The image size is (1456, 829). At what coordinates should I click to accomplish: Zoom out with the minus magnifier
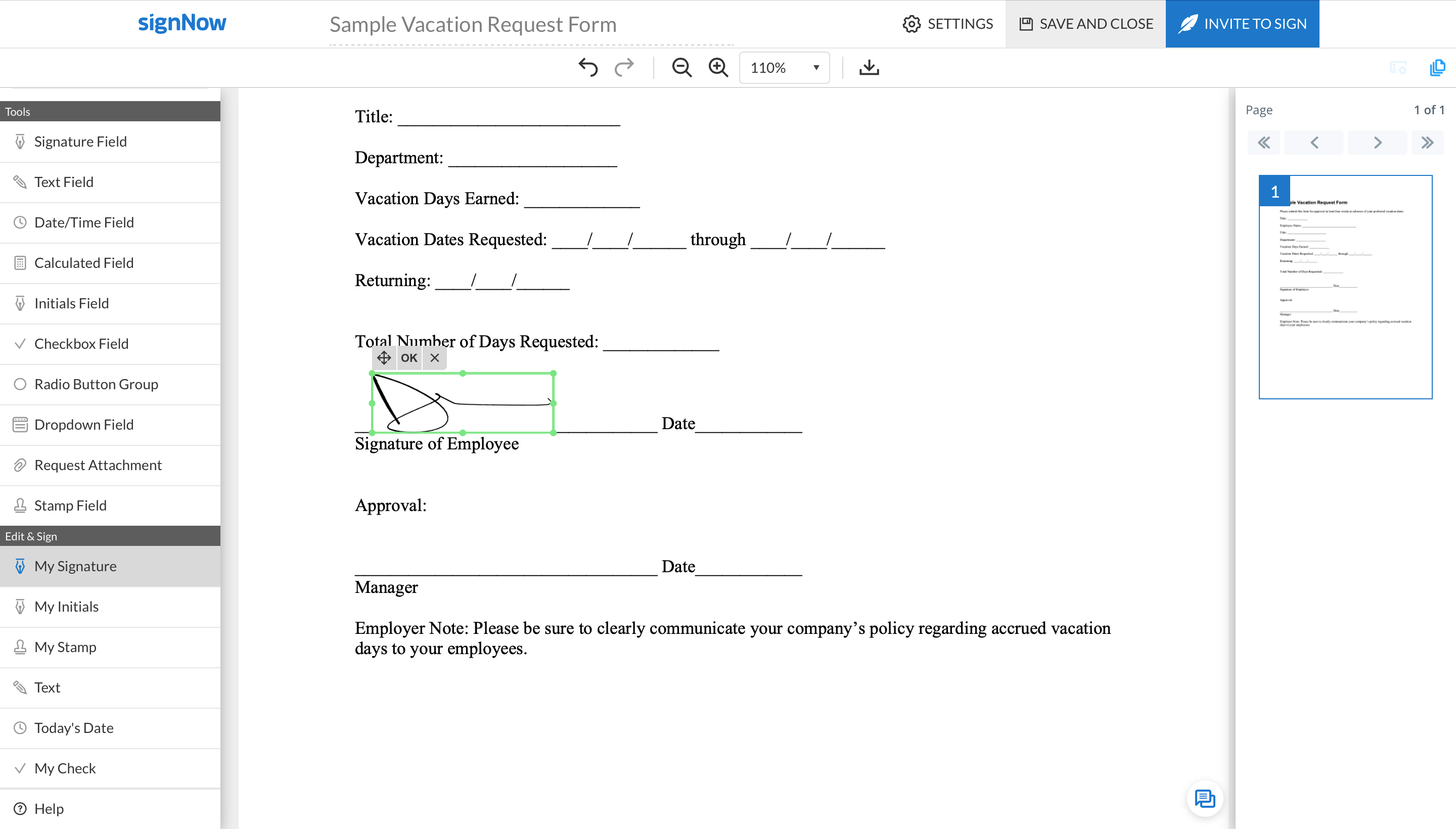(x=681, y=67)
